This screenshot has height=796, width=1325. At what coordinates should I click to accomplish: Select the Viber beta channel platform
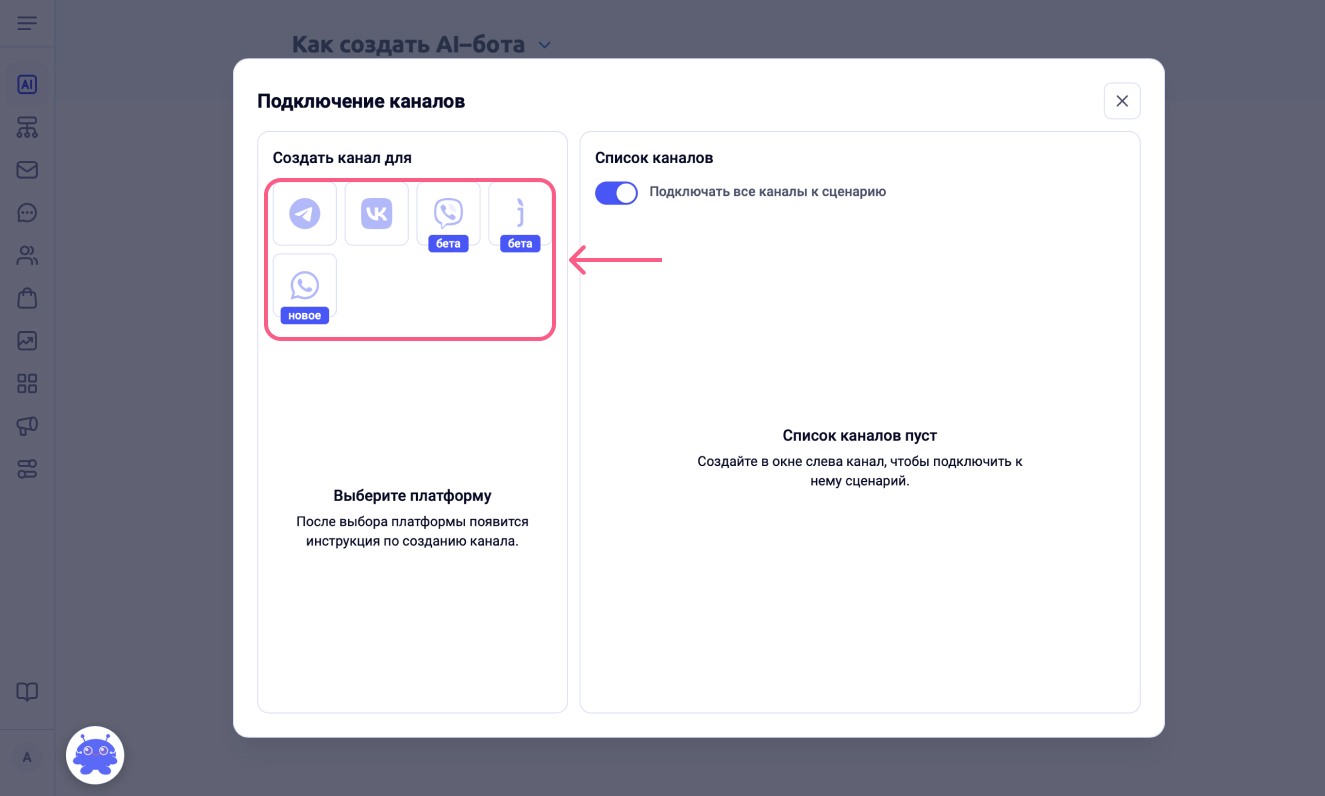point(449,213)
